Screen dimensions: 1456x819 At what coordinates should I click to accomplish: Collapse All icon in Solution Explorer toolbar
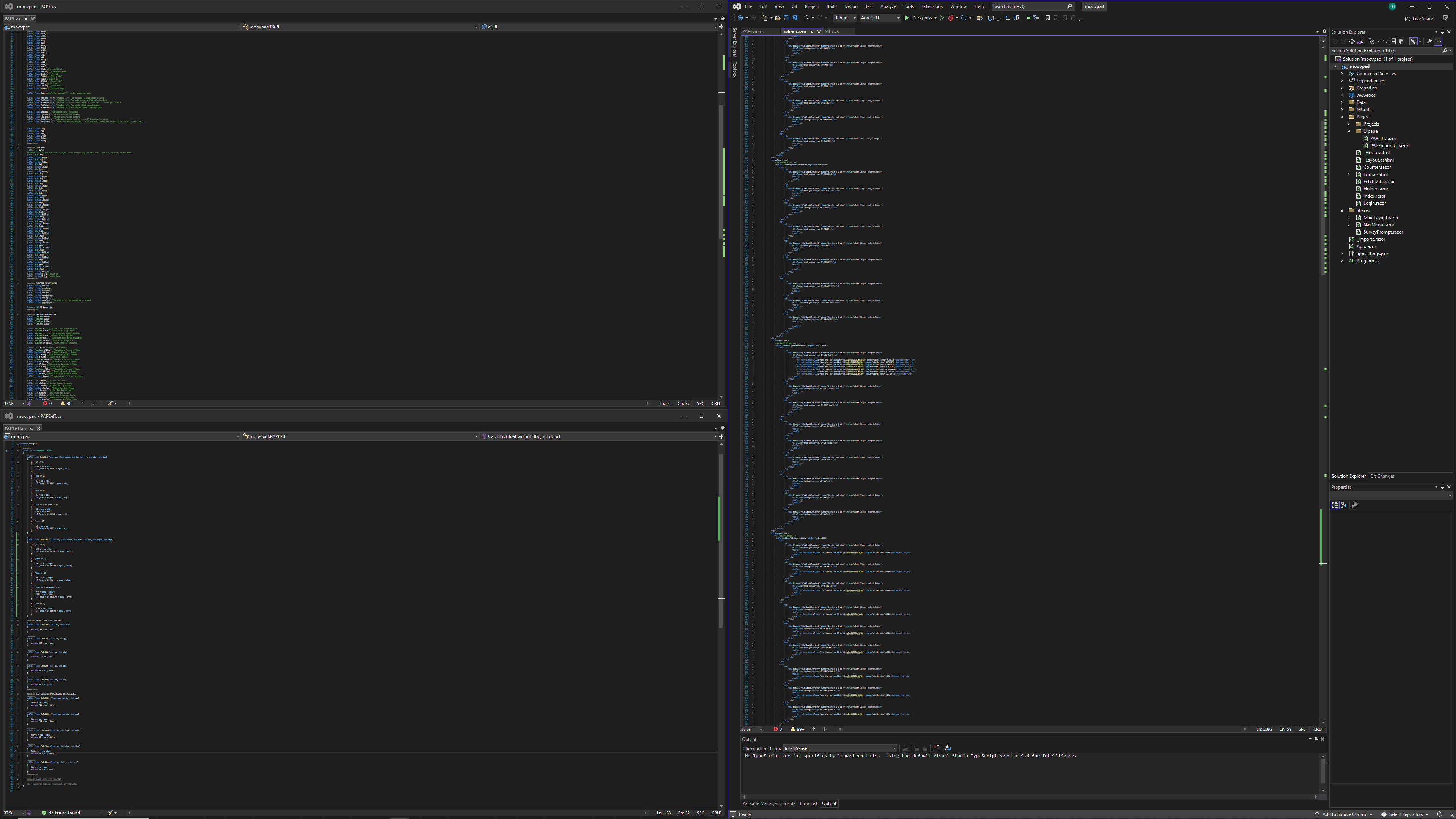pyautogui.click(x=1393, y=41)
